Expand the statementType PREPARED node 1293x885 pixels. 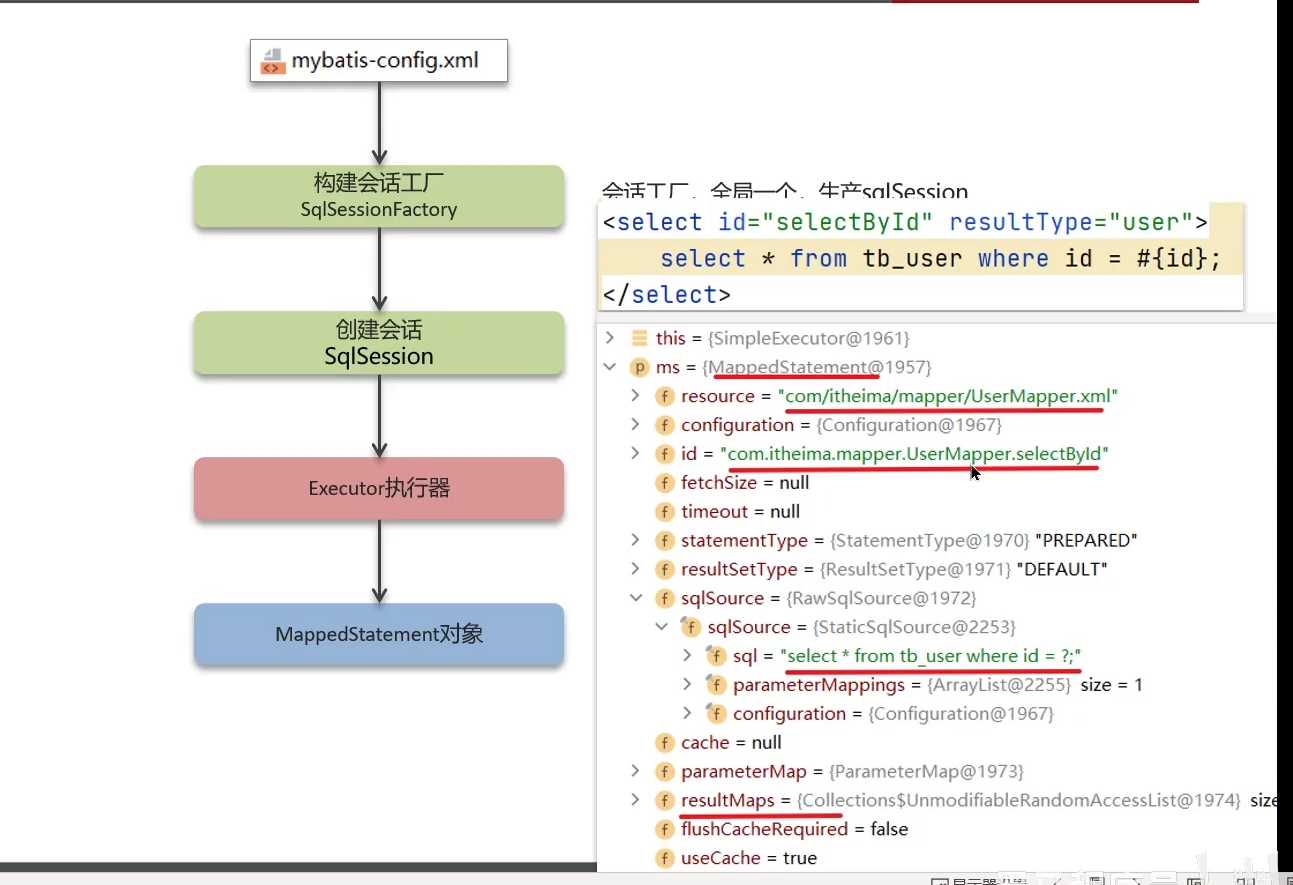635,540
